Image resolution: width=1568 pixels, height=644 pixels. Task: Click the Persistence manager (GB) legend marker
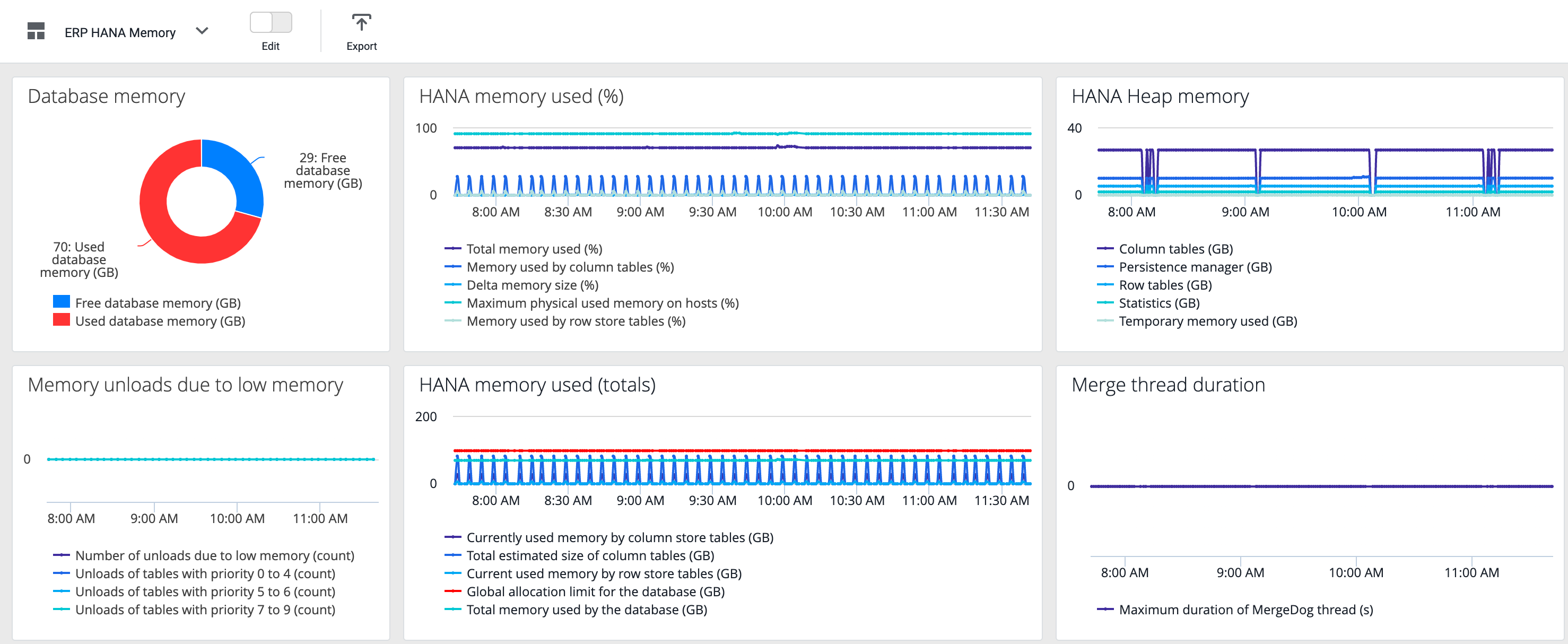click(x=1105, y=267)
